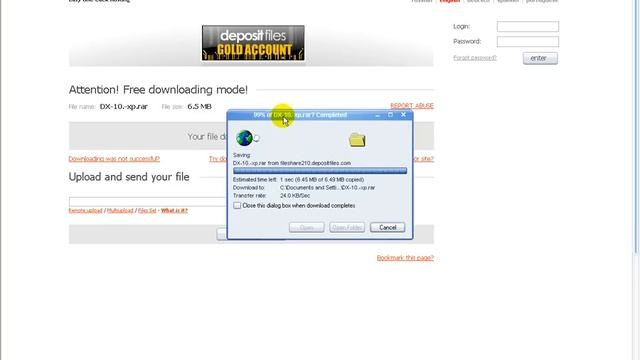Click Remote upload link
Screen dimensions: 640x360
(x=85, y=211)
